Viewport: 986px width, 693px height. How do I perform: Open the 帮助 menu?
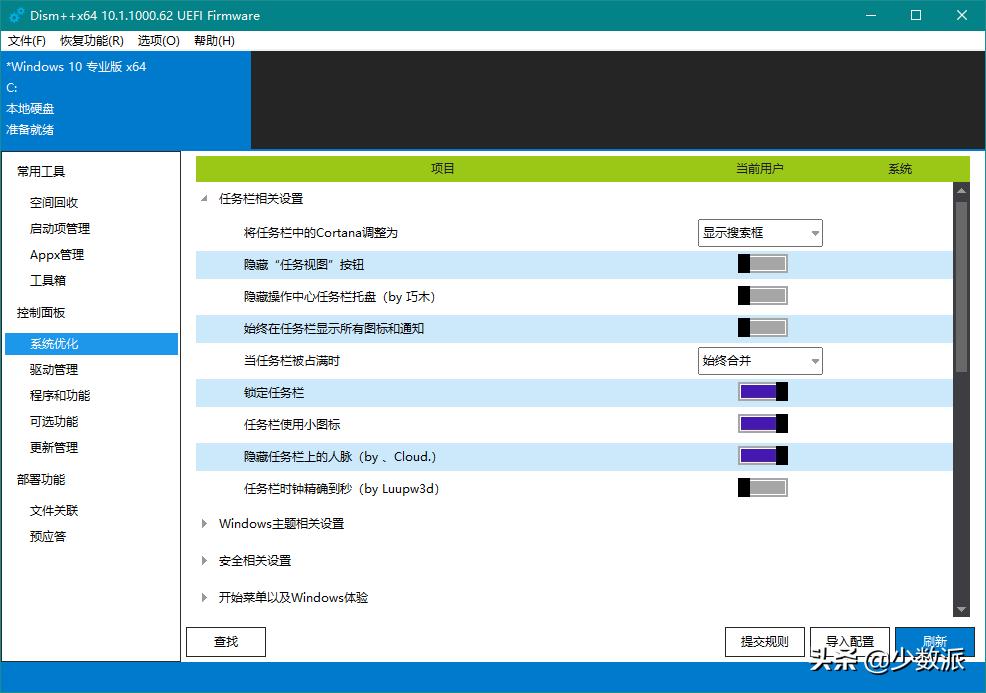click(211, 41)
